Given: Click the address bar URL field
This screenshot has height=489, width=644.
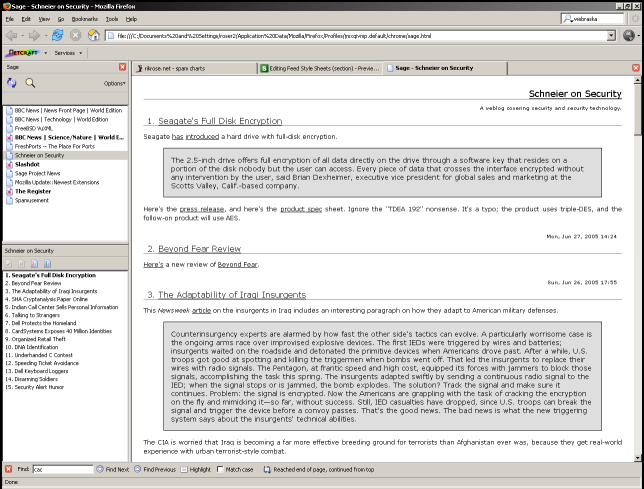Looking at the screenshot, I should (x=357, y=36).
